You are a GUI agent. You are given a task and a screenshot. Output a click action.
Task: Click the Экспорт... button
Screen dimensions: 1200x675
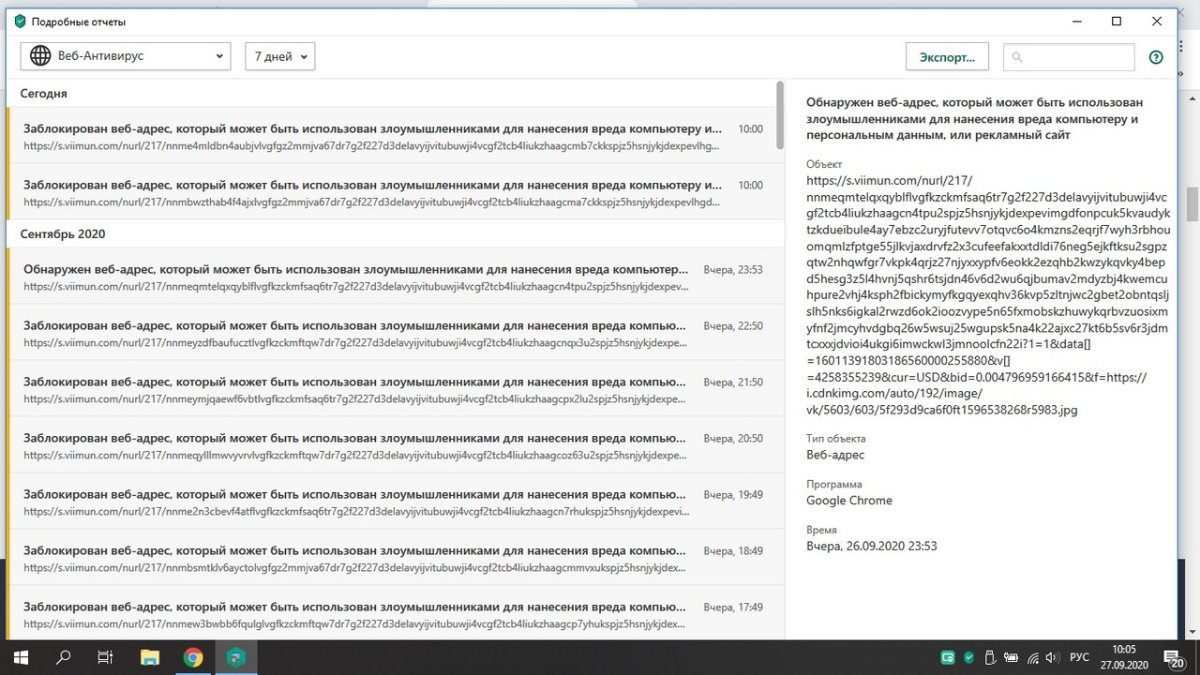pos(947,57)
